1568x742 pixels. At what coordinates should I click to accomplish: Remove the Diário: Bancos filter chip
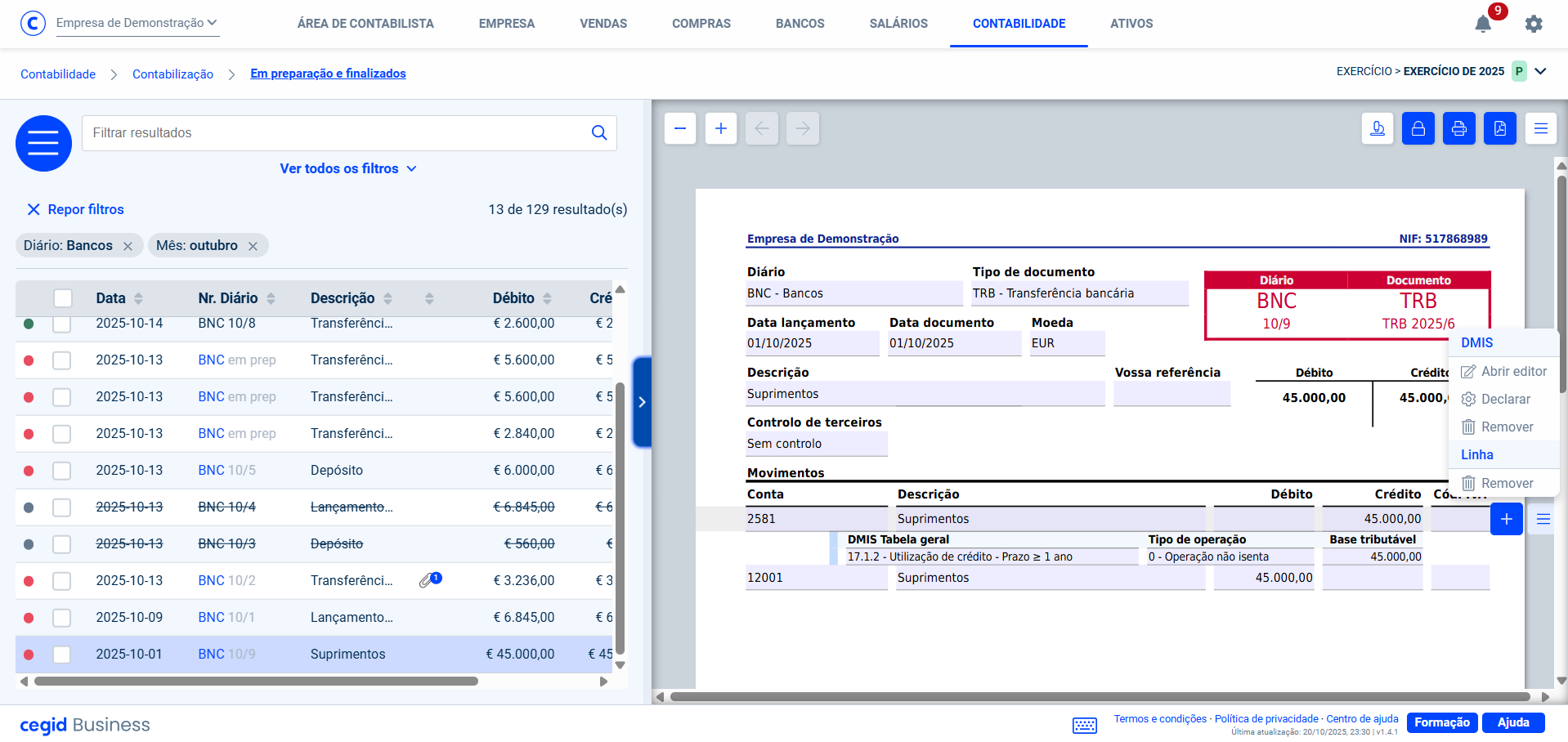[128, 246]
